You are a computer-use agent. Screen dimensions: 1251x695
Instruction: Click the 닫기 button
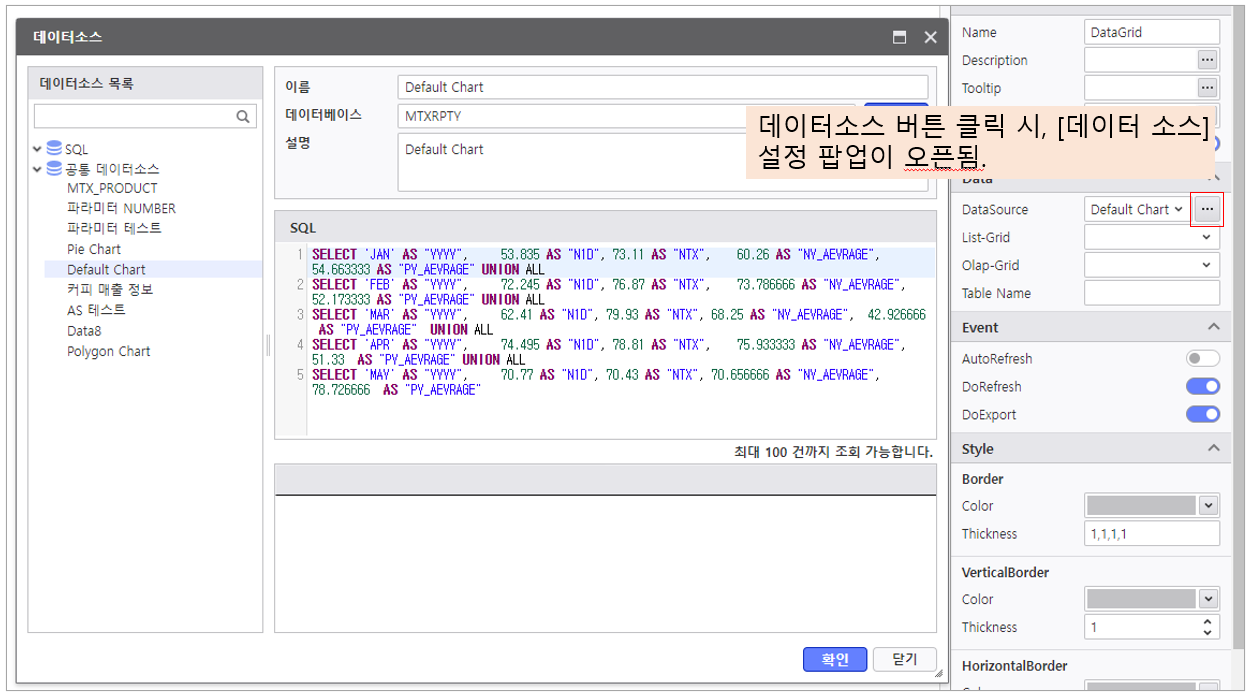pyautogui.click(x=905, y=659)
